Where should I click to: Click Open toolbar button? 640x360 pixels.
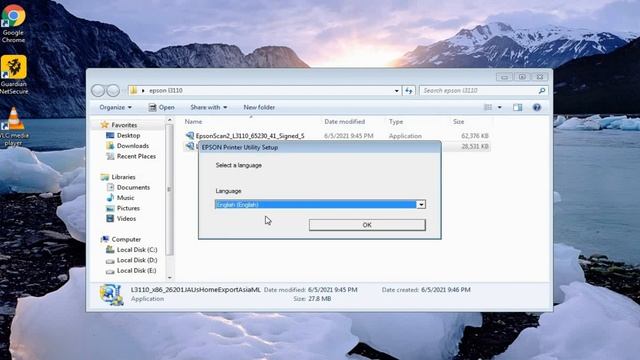pos(162,107)
